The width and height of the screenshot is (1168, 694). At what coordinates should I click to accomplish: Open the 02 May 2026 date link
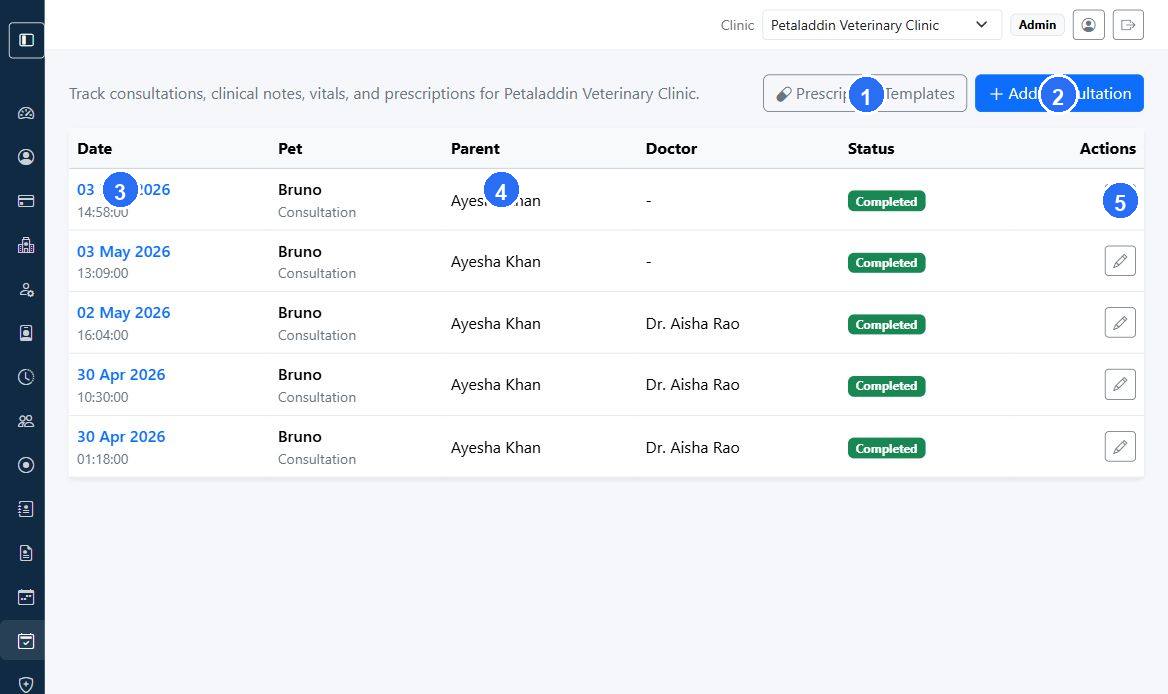tap(124, 313)
